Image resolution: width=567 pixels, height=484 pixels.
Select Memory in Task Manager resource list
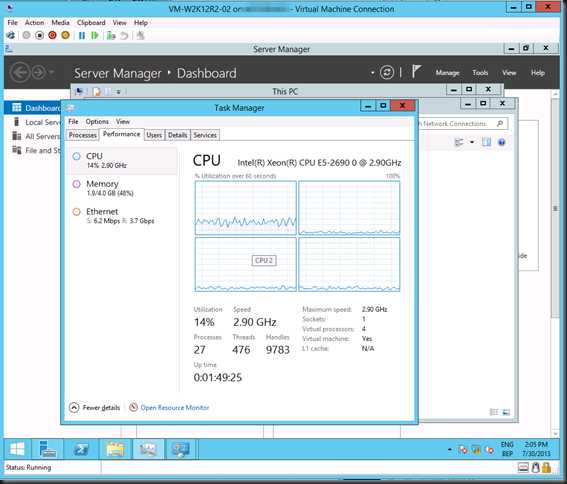(x=122, y=188)
